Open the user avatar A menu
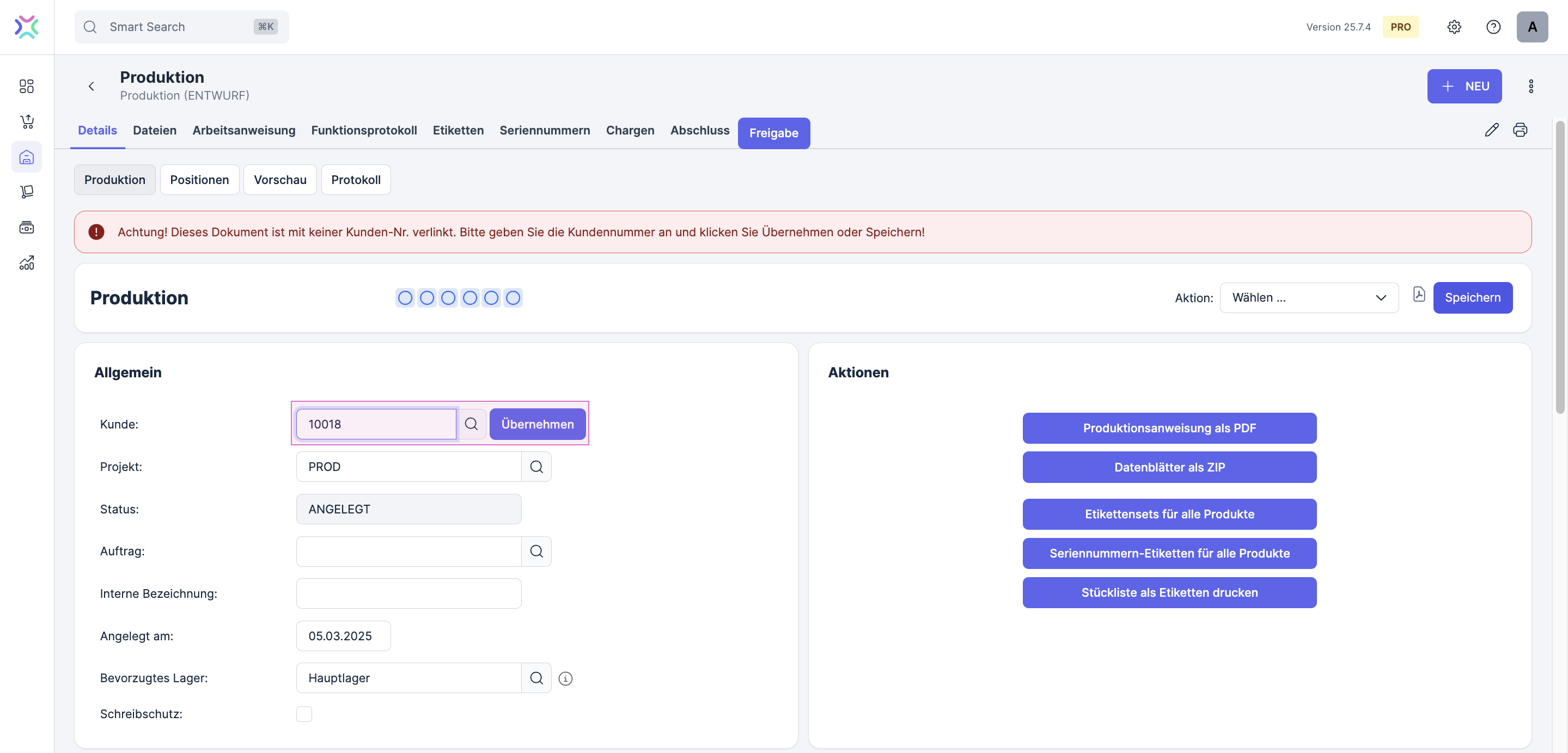Image resolution: width=1568 pixels, height=753 pixels. (x=1532, y=27)
